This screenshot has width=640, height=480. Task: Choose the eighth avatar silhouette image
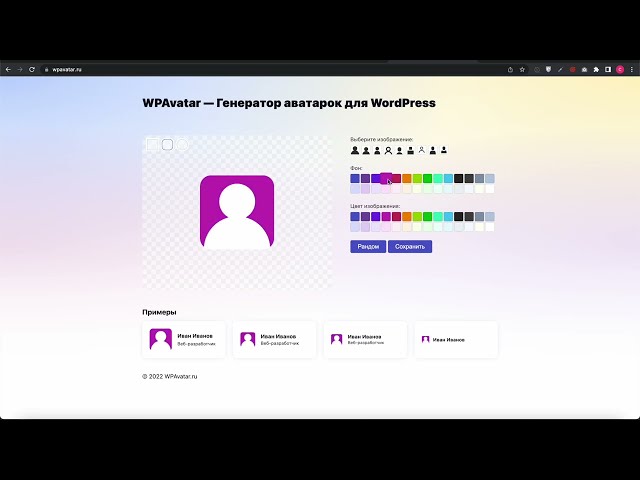coord(433,151)
